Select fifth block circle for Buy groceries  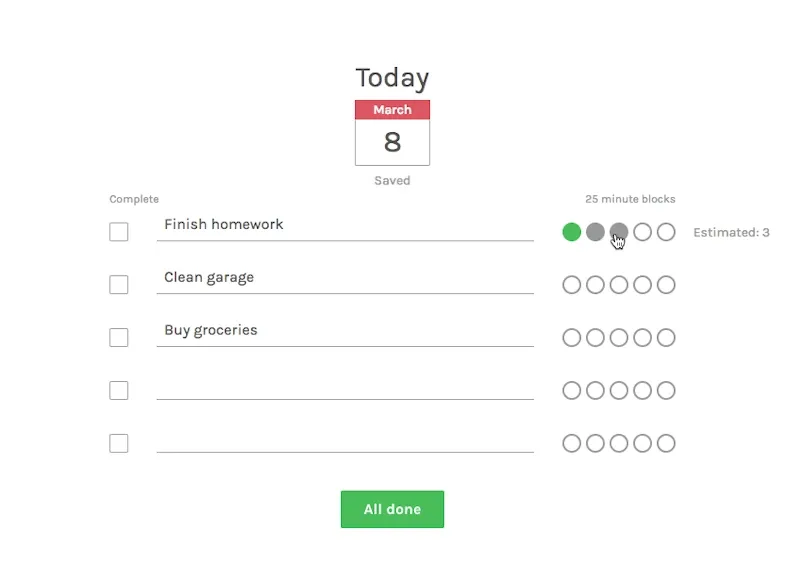pyautogui.click(x=666, y=337)
